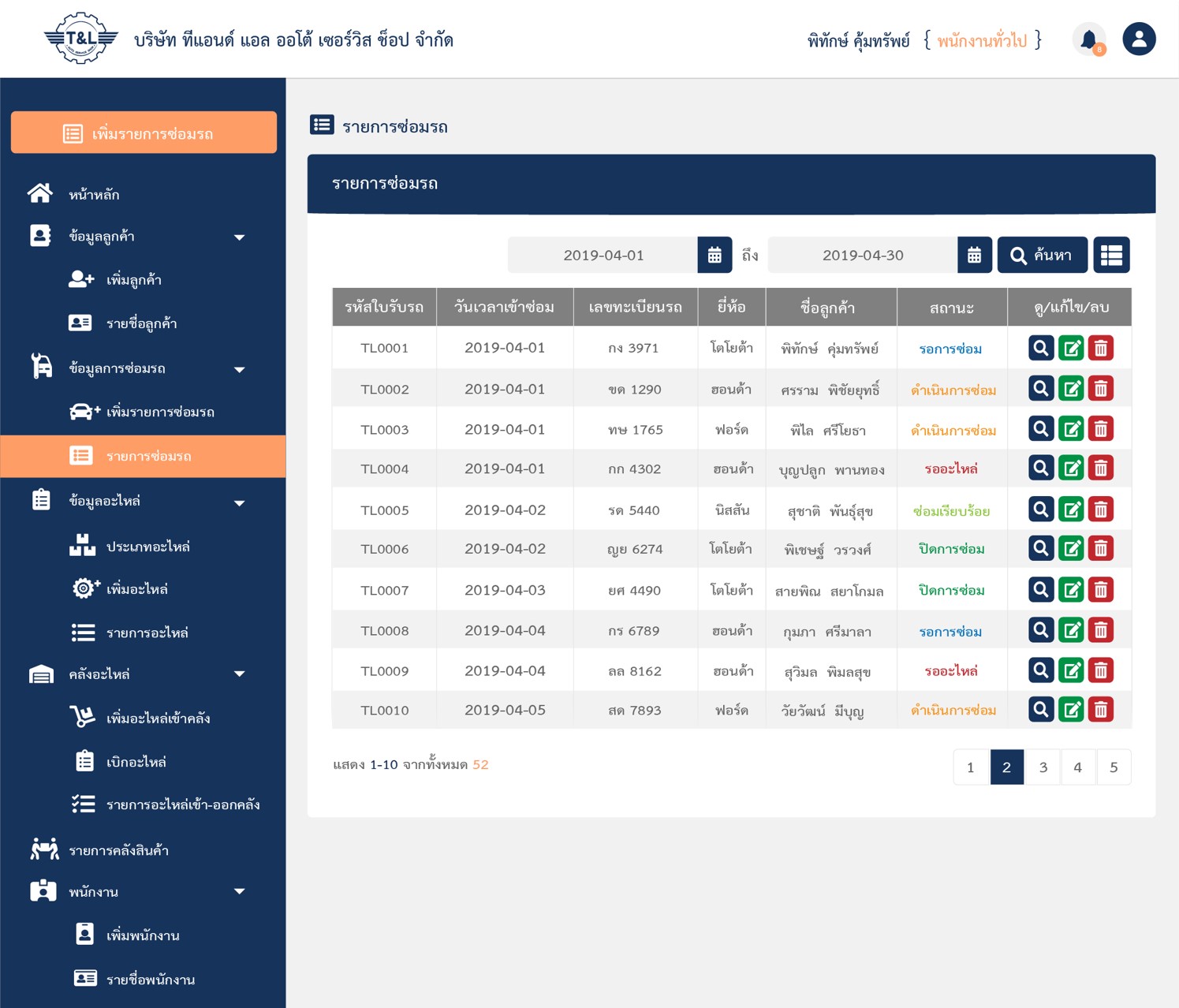The height and width of the screenshot is (1008, 1179).
Task: Collapse the พนักงาน sidebar section
Action: (x=239, y=892)
